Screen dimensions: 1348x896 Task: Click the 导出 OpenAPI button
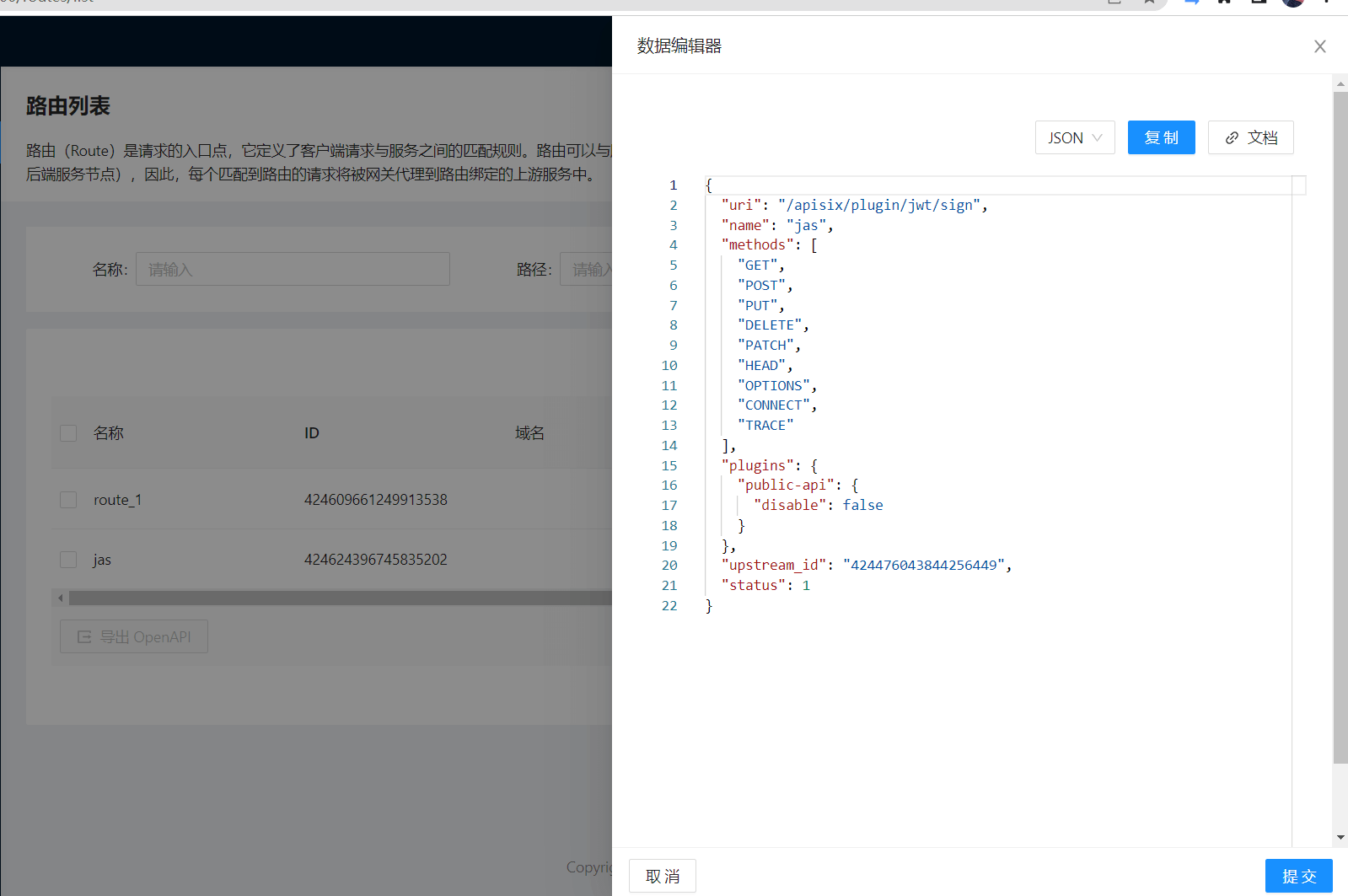coord(134,636)
